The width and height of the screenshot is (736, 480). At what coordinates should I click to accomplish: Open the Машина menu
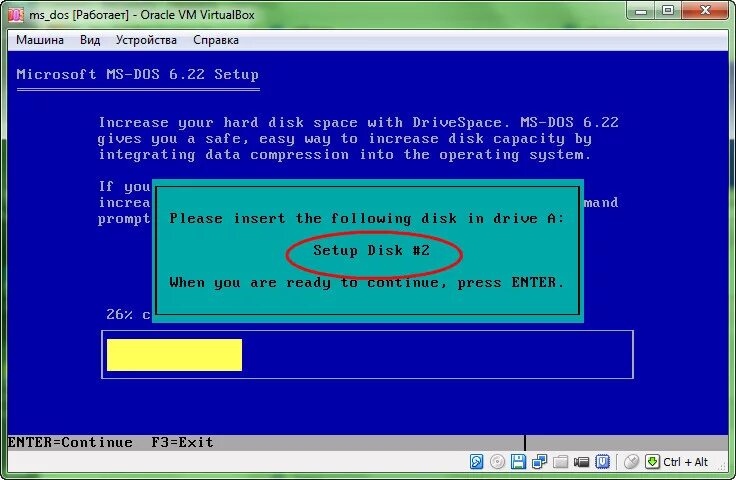point(40,40)
